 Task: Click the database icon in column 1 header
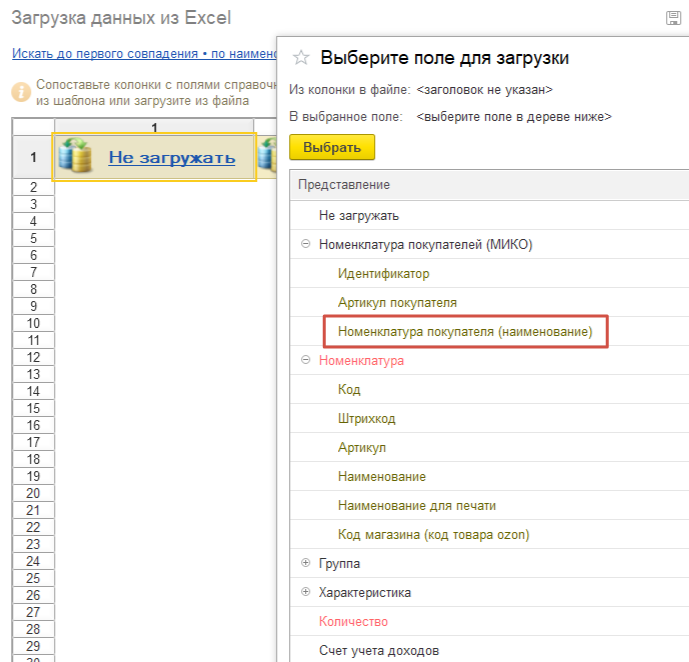75,156
